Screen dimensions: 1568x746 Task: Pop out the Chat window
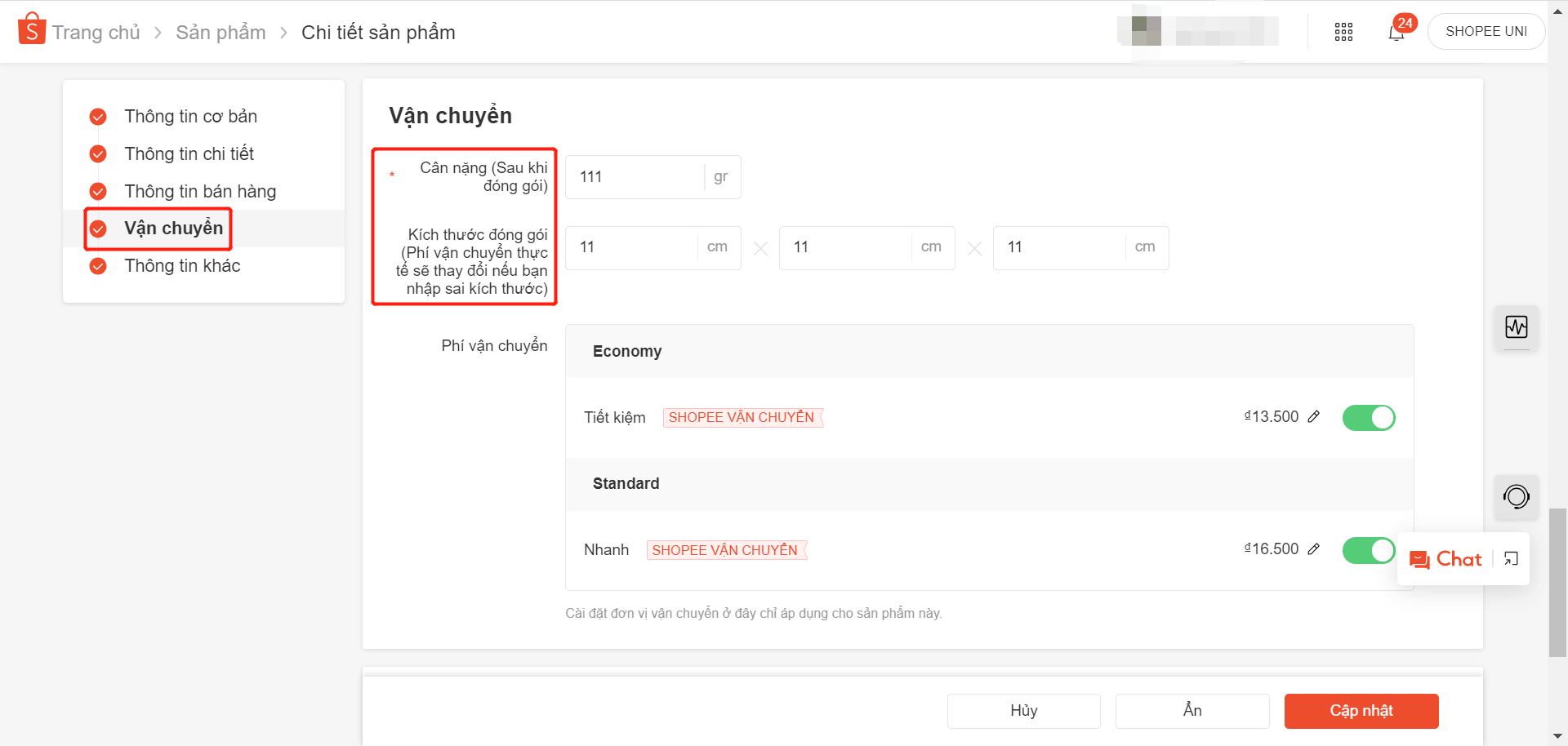click(x=1512, y=558)
